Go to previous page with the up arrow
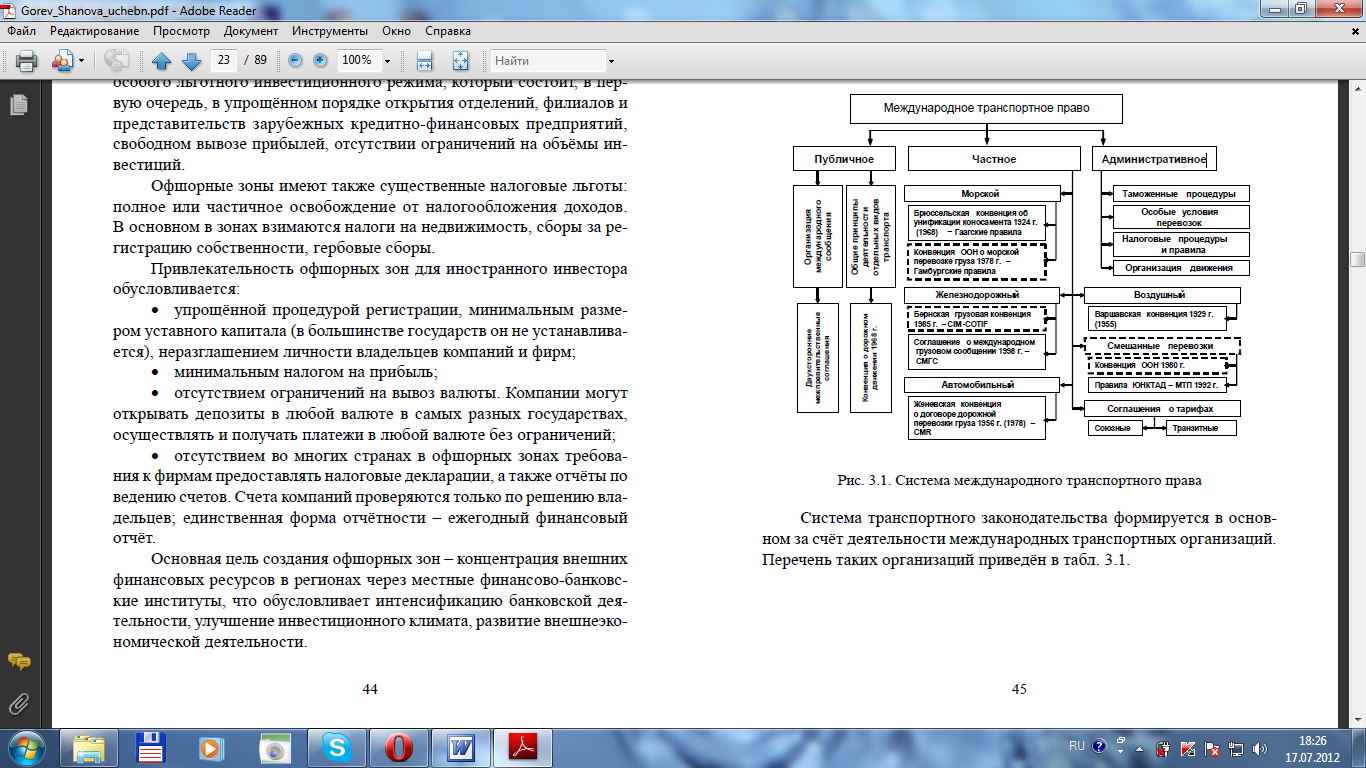Image resolution: width=1366 pixels, height=768 pixels. (x=162, y=60)
